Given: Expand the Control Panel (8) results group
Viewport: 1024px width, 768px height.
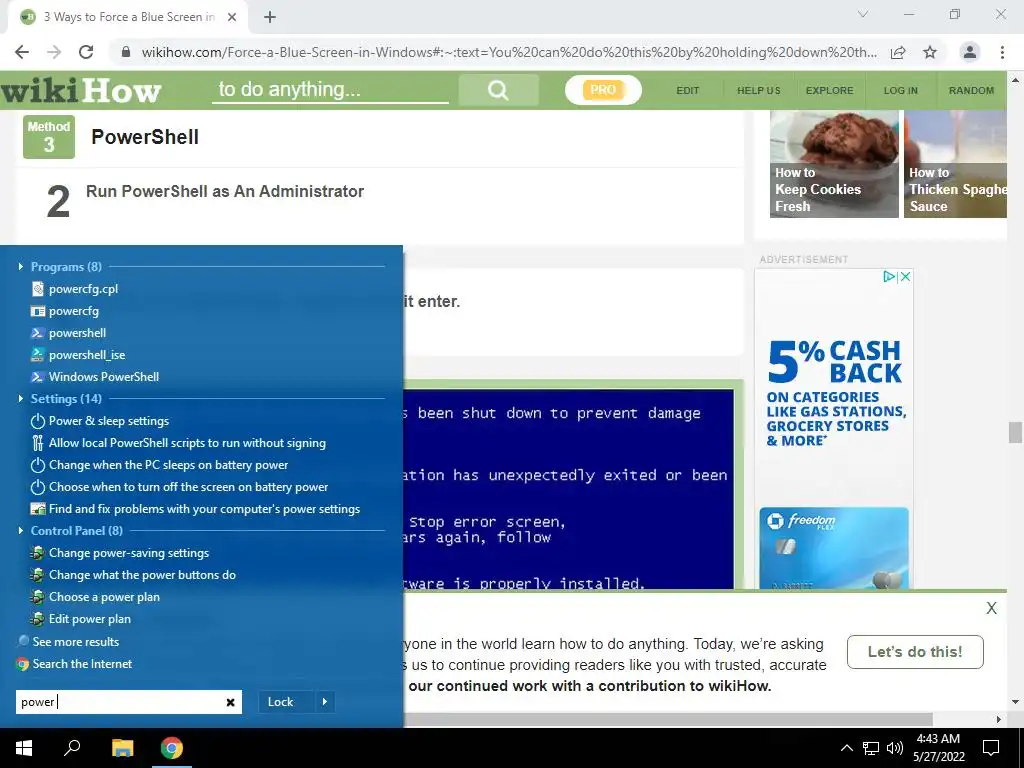Looking at the screenshot, I should pos(21,531).
